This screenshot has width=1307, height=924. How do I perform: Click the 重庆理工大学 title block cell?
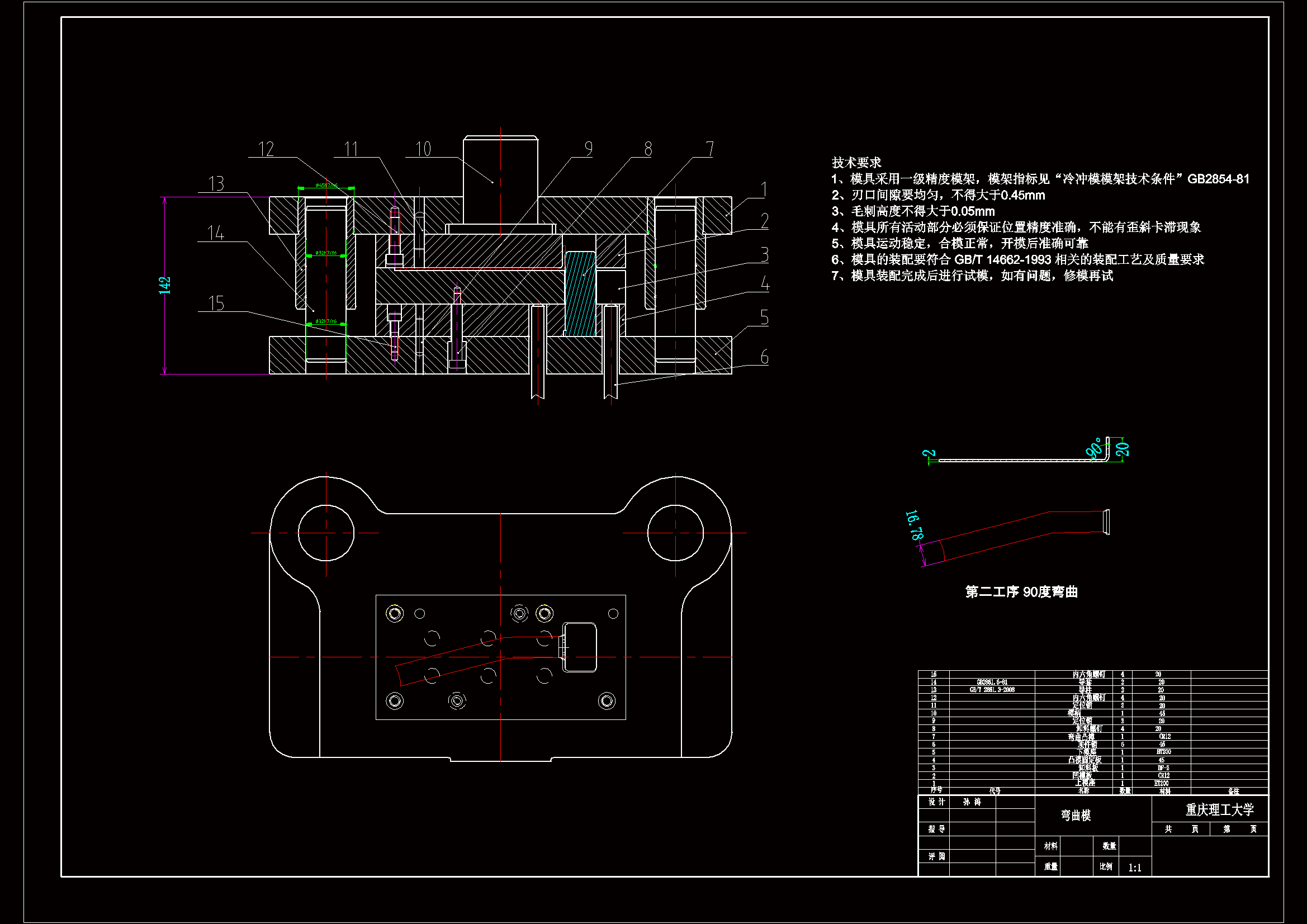[1219, 809]
